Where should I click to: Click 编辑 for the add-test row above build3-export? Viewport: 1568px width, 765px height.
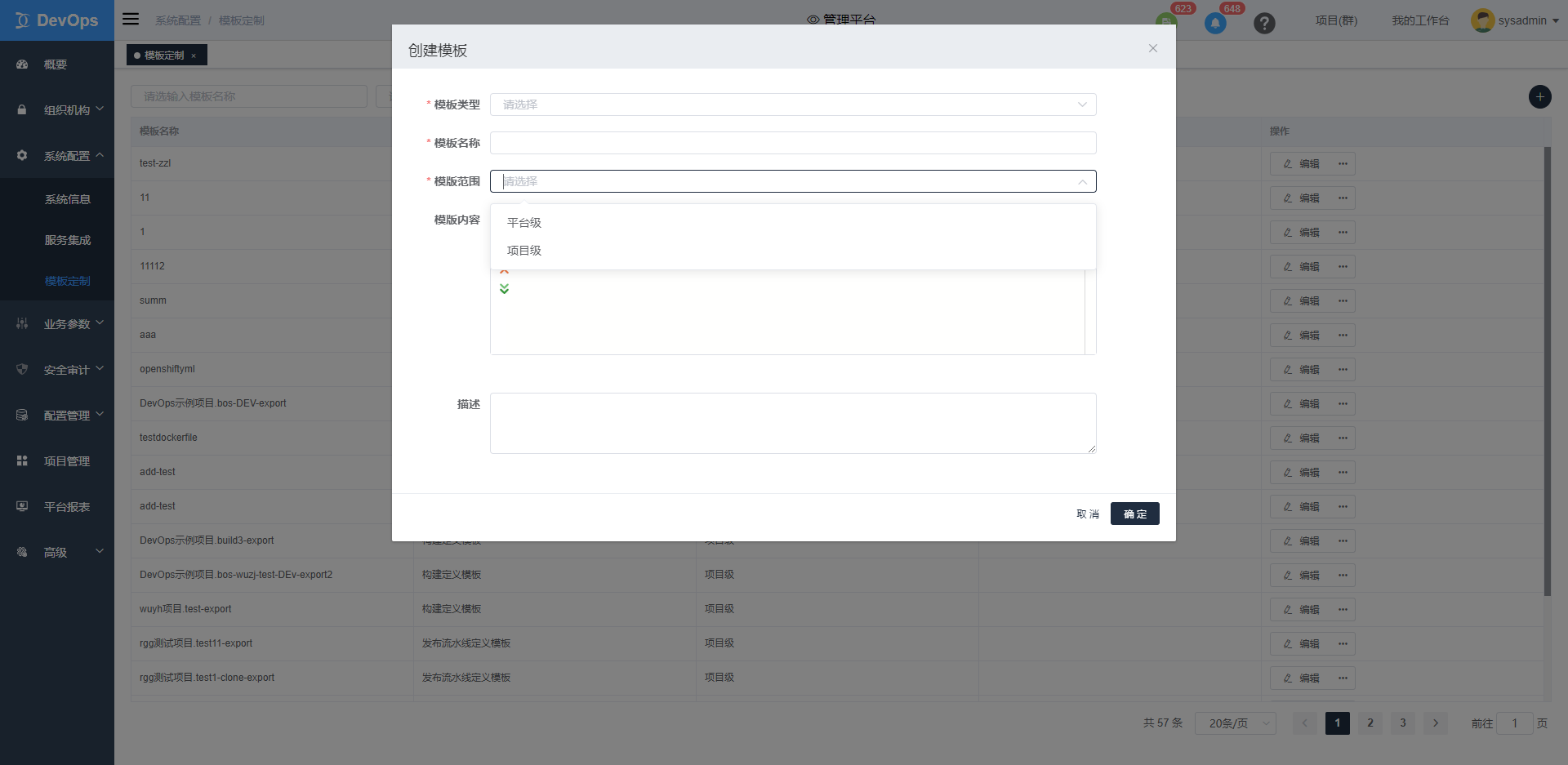click(1301, 507)
